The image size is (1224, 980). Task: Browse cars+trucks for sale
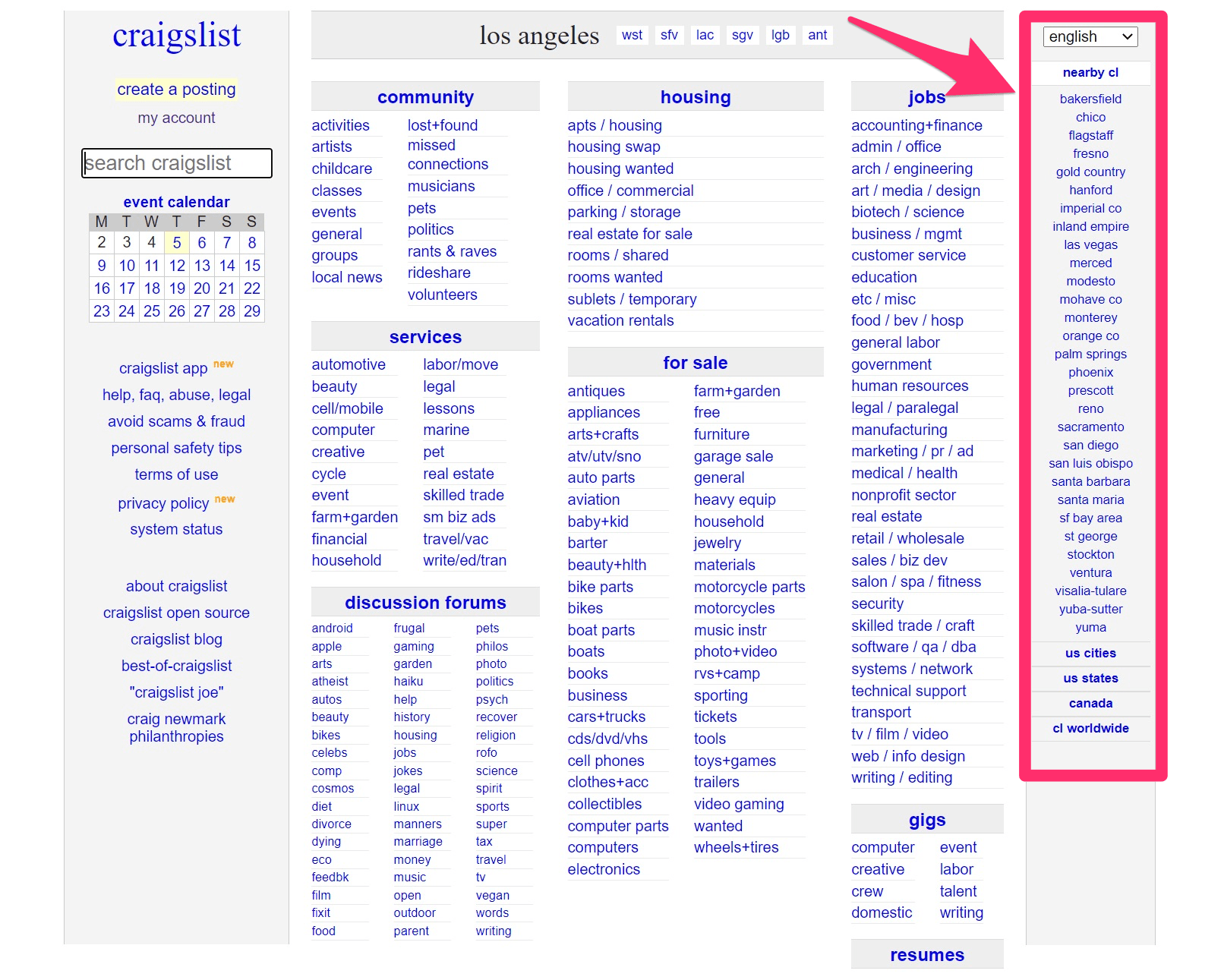[606, 717]
